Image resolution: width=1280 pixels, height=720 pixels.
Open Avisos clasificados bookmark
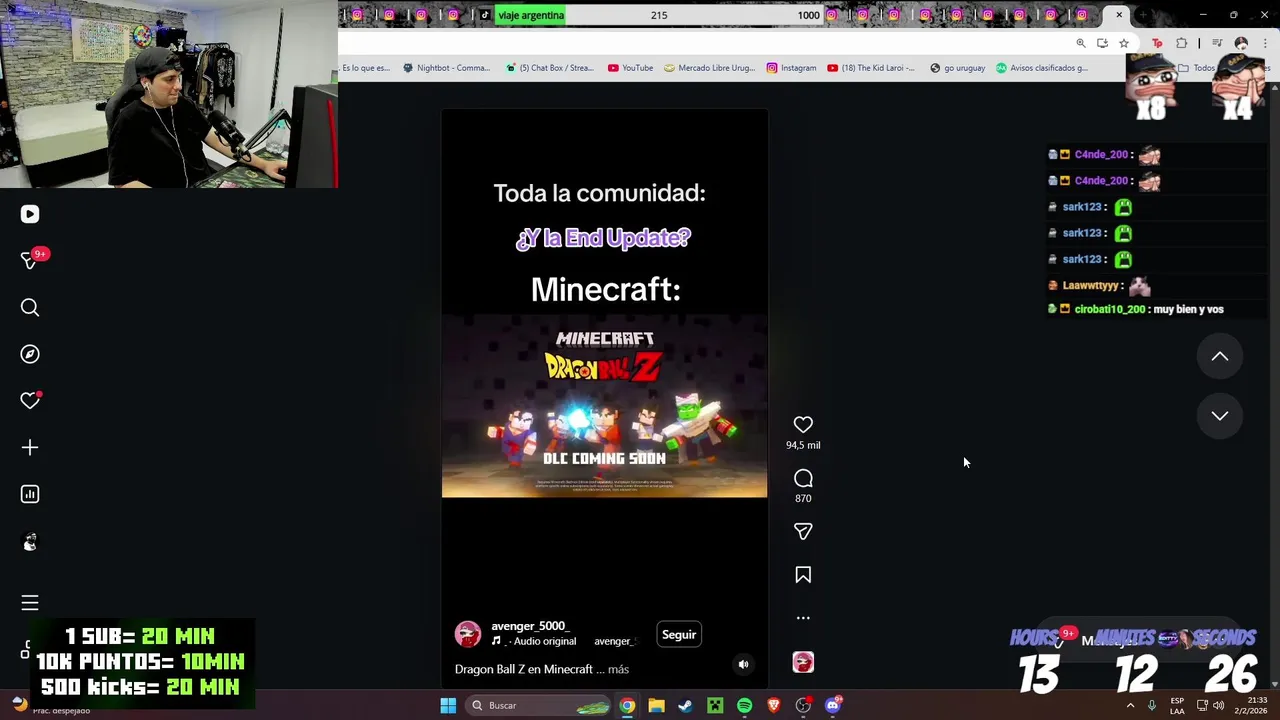1041,68
